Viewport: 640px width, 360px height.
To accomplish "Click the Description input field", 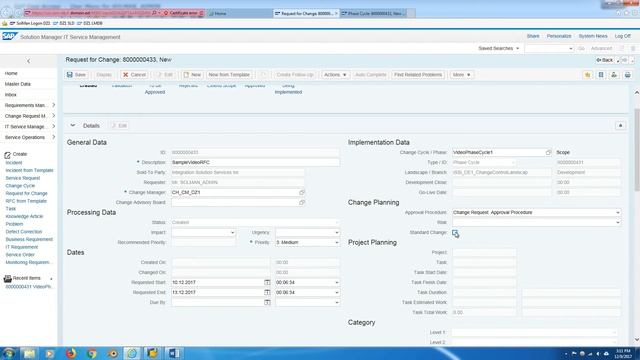I will (x=255, y=162).
